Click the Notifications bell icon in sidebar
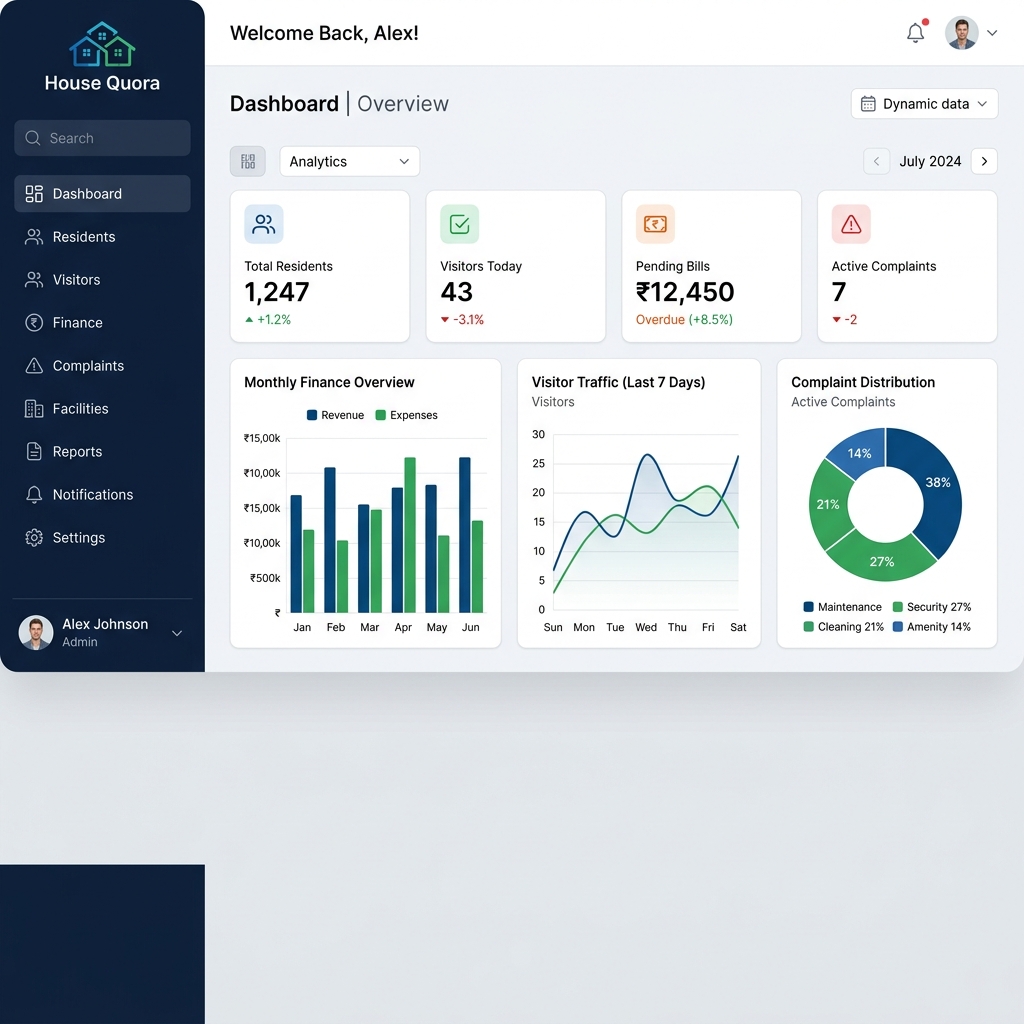Image resolution: width=1024 pixels, height=1024 pixels. (34, 494)
